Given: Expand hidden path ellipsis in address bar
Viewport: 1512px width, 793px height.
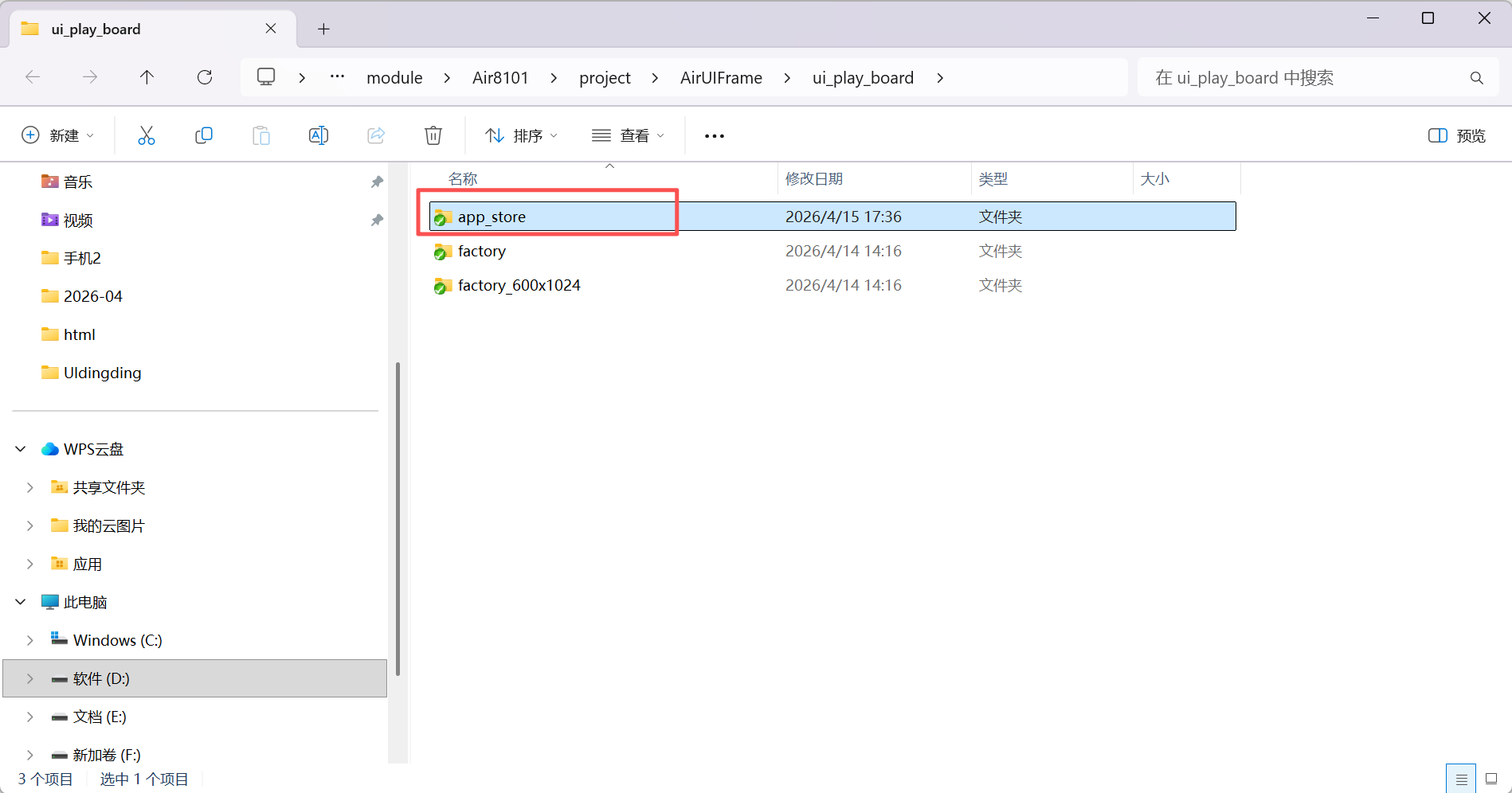Looking at the screenshot, I should [x=338, y=76].
